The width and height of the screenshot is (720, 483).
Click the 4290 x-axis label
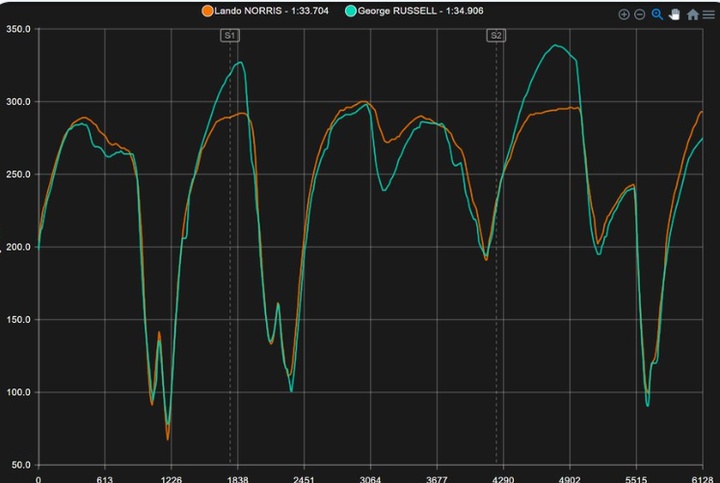pyautogui.click(x=503, y=479)
